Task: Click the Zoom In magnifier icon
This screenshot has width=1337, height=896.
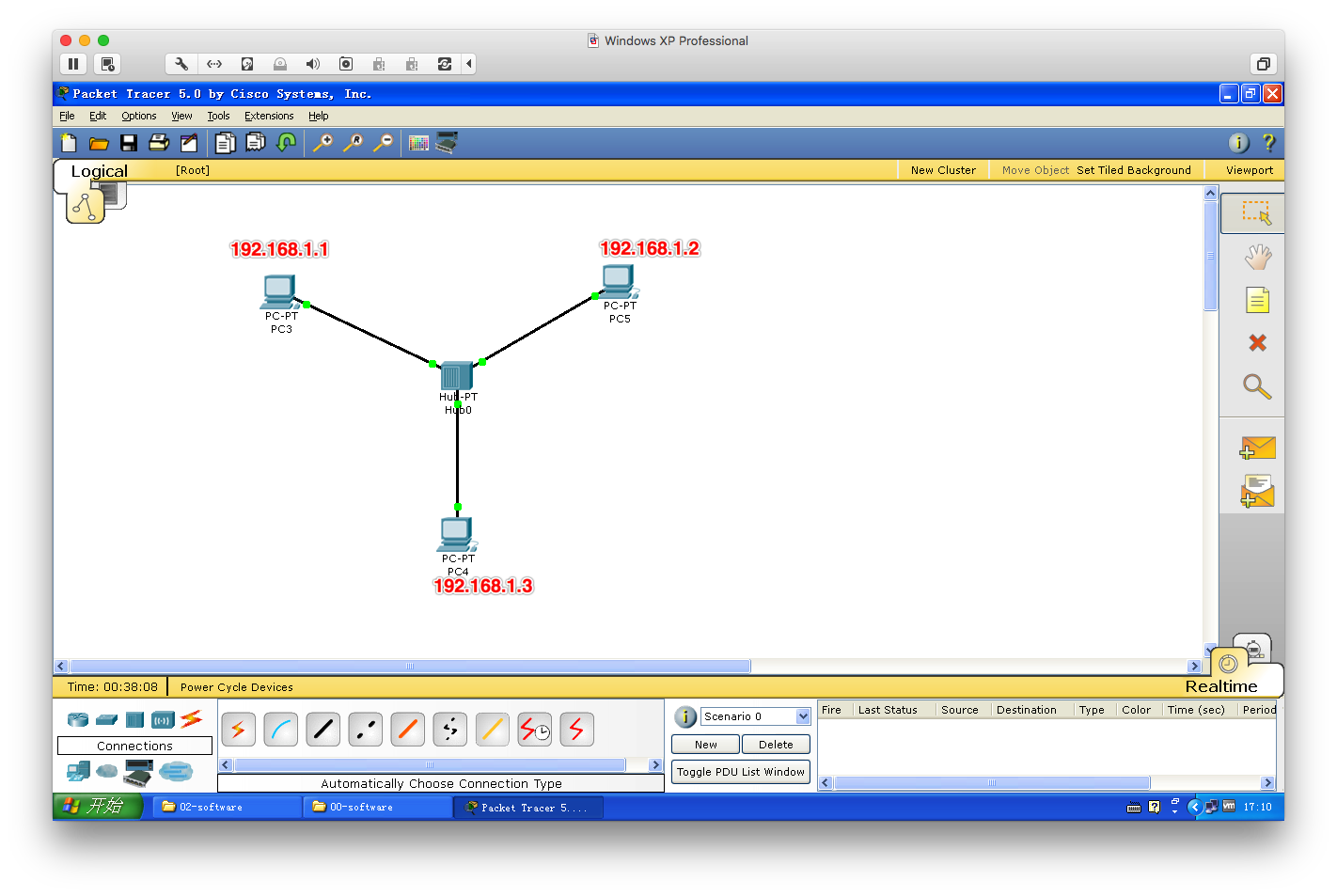Action: 322,143
